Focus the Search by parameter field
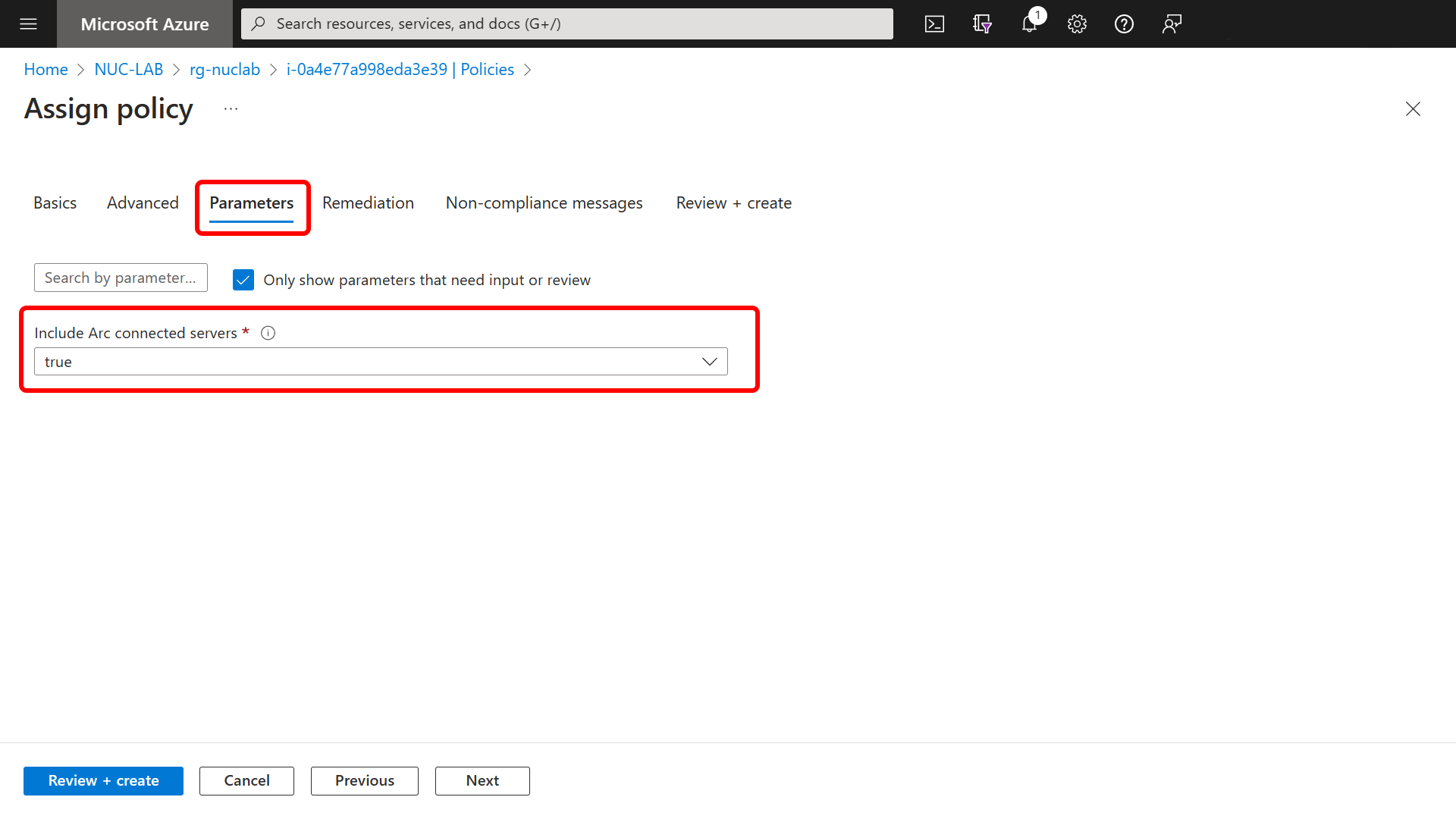Screen dimensions: 1456x819 click(x=121, y=278)
